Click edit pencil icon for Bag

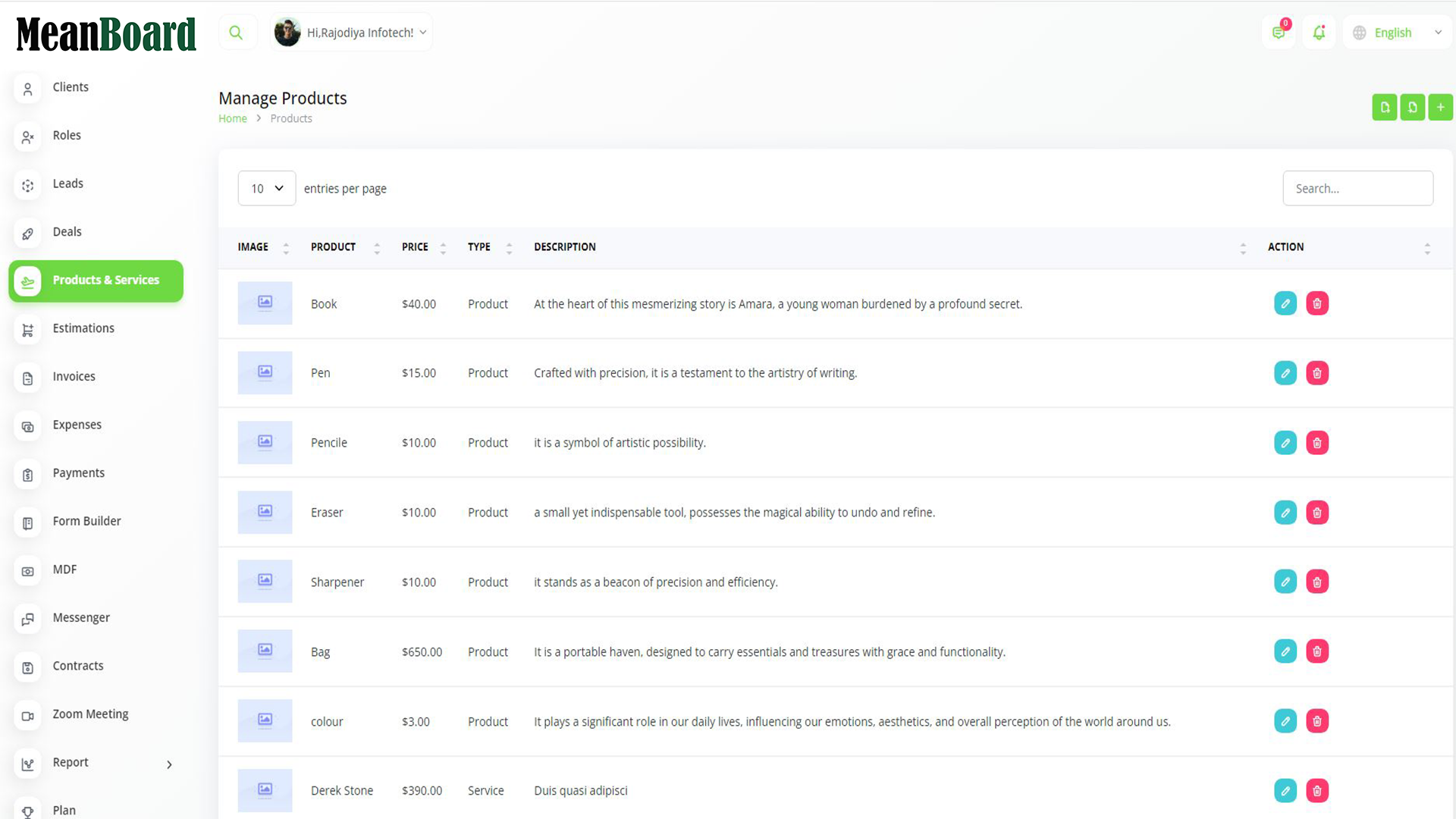click(x=1285, y=651)
